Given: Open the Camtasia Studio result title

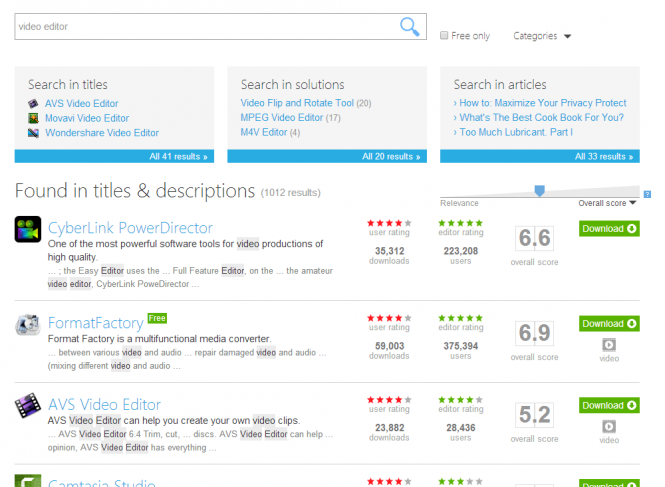Looking at the screenshot, I should (102, 482).
